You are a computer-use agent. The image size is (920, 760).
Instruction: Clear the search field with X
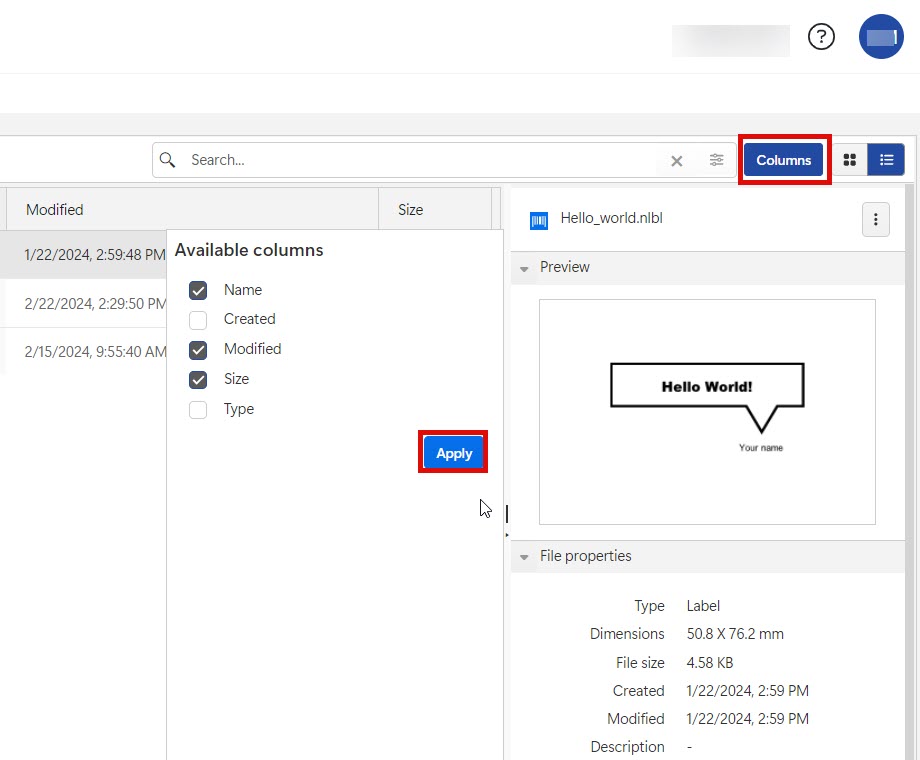coord(677,161)
